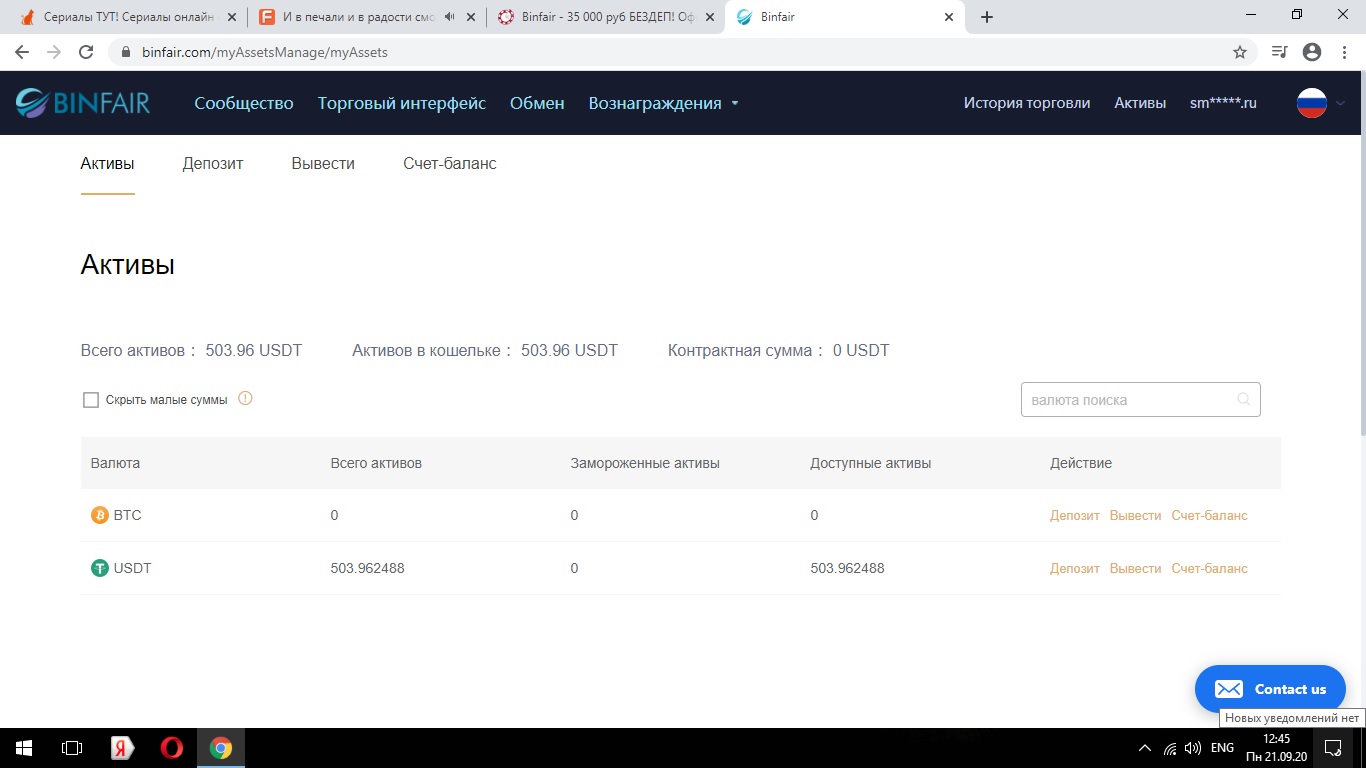Open Торговый интерфейс in navigation
Image resolution: width=1366 pixels, height=768 pixels.
point(402,103)
